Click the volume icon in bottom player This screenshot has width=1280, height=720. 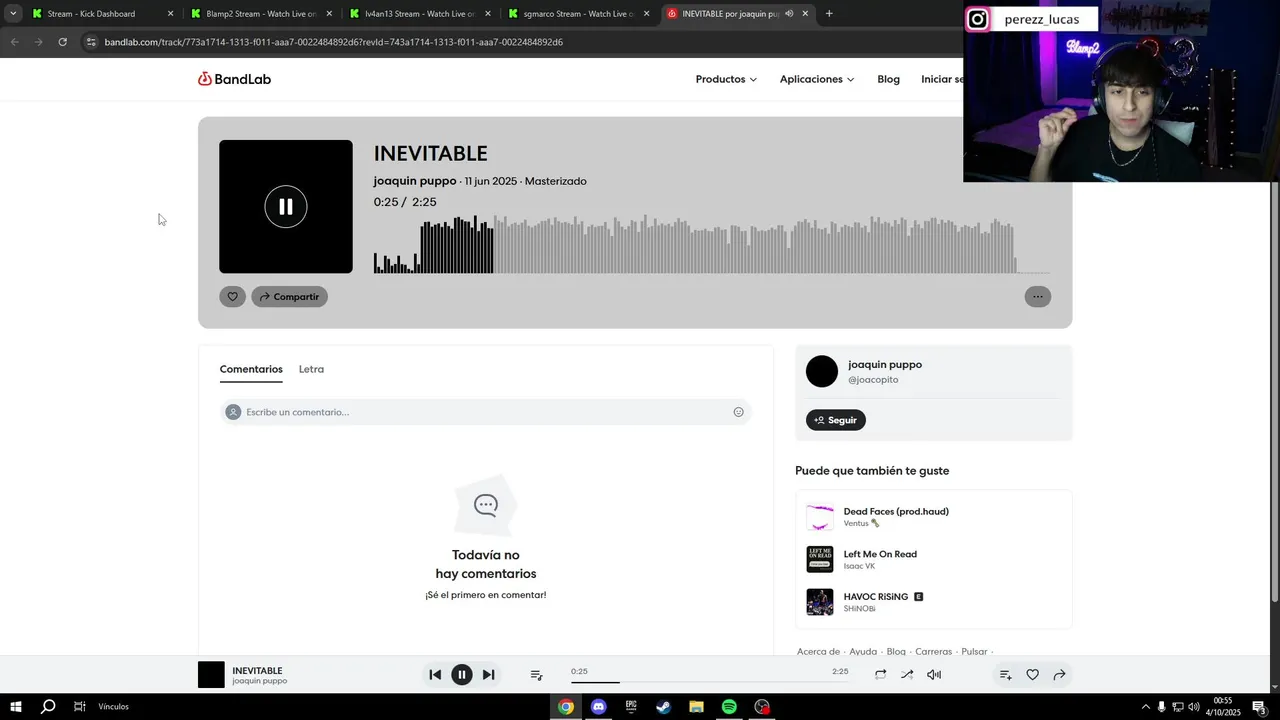934,675
